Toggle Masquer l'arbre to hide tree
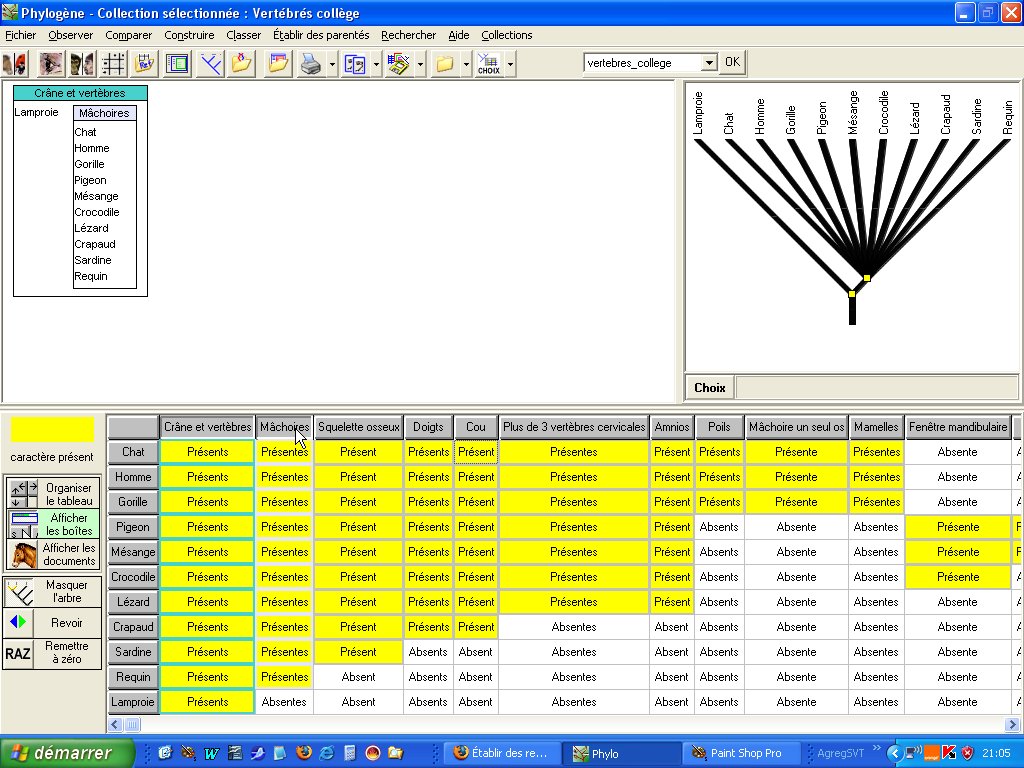Viewport: 1024px width, 768px height. pos(53,591)
